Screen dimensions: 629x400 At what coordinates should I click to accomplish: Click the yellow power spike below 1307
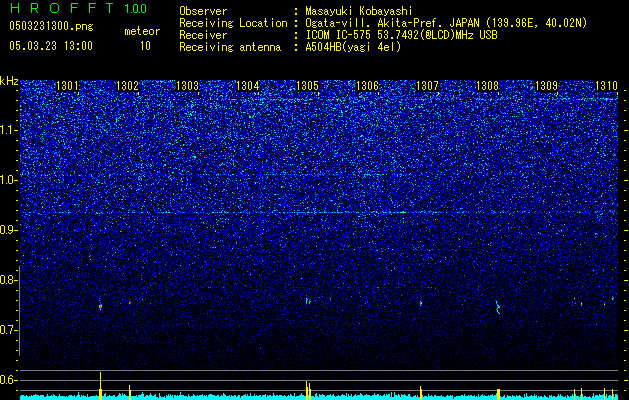click(x=421, y=393)
